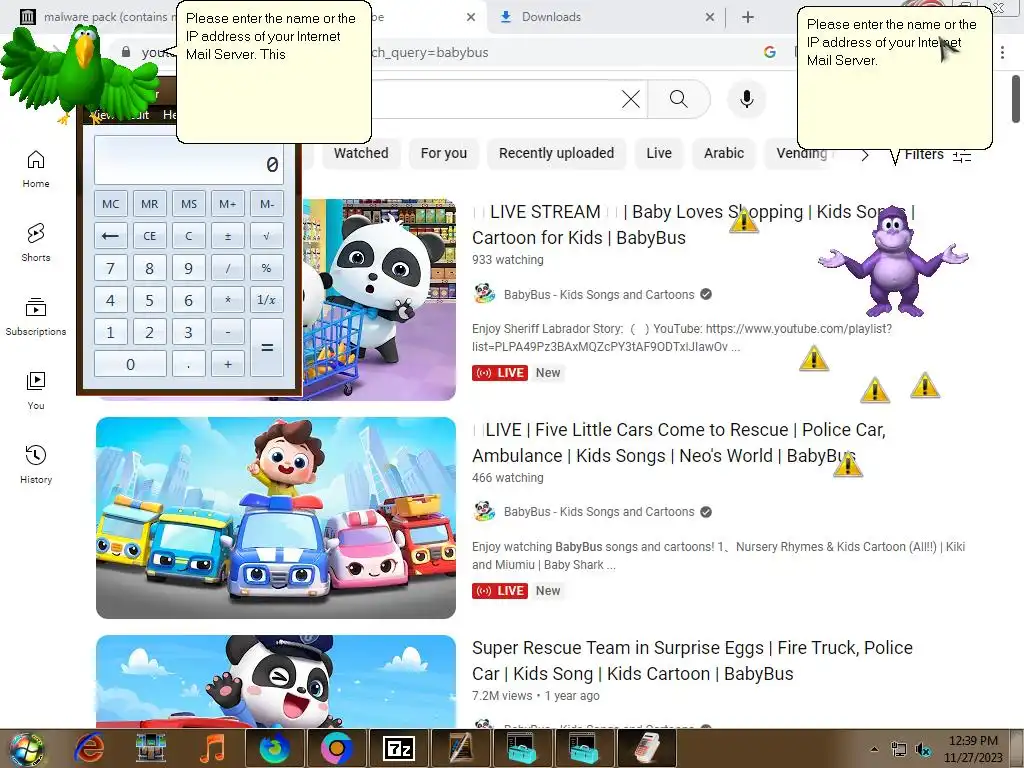Screen dimensions: 1024x768
Task: Click MS button in Calculator
Action: tap(189, 204)
